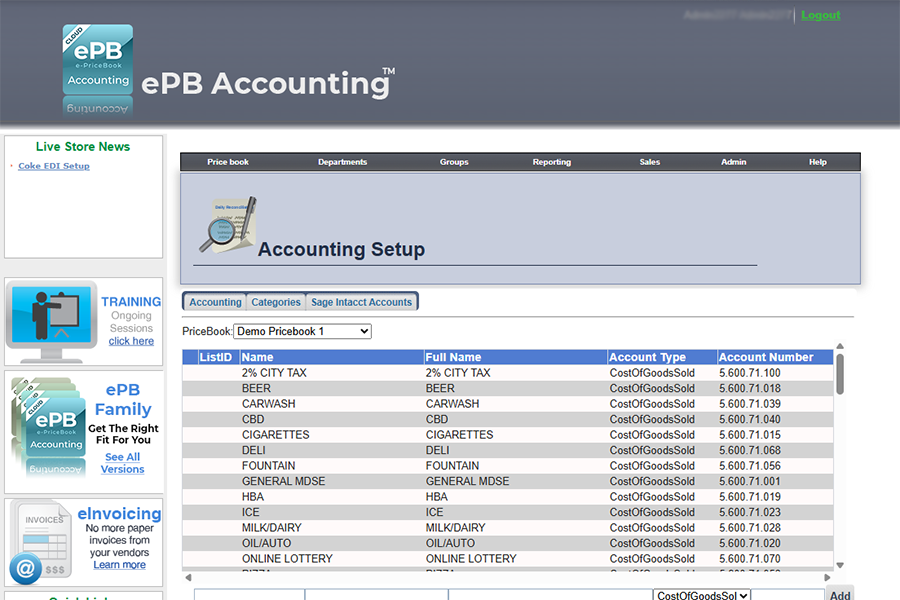Open the Price book menu
This screenshot has height=600, width=900.
pyautogui.click(x=228, y=162)
